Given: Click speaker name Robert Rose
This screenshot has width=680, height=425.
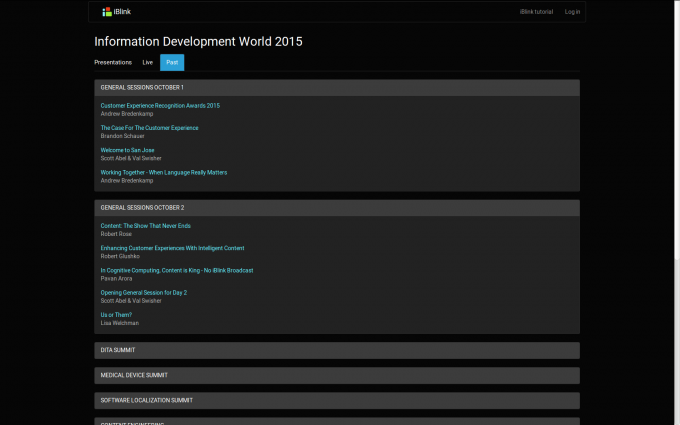Looking at the screenshot, I should [116, 234].
